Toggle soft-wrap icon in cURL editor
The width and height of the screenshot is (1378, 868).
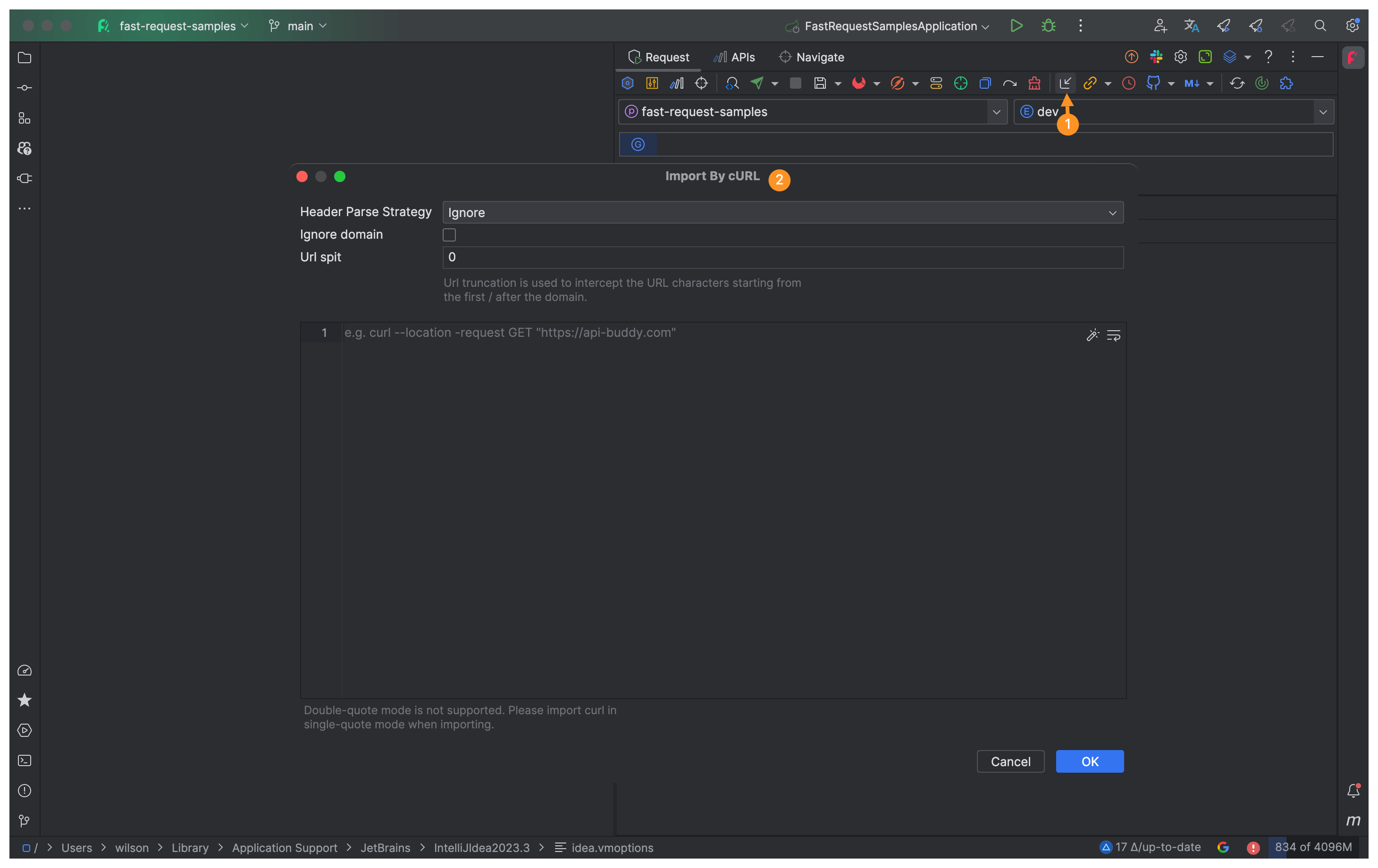click(x=1114, y=335)
